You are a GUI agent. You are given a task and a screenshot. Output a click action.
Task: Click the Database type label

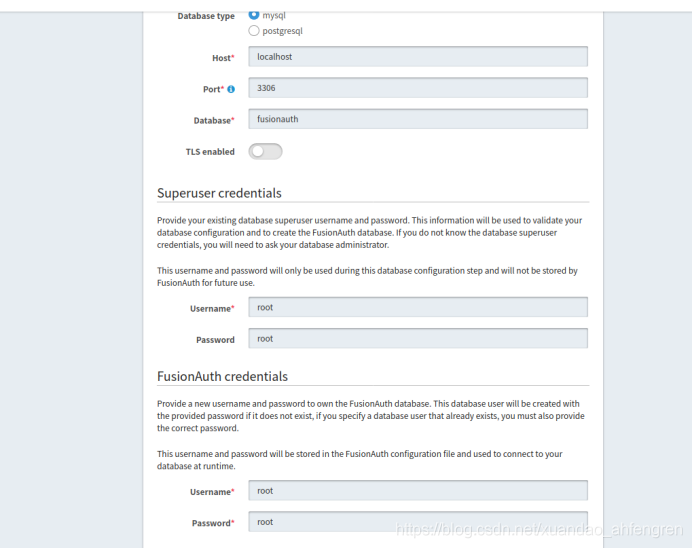tap(206, 16)
